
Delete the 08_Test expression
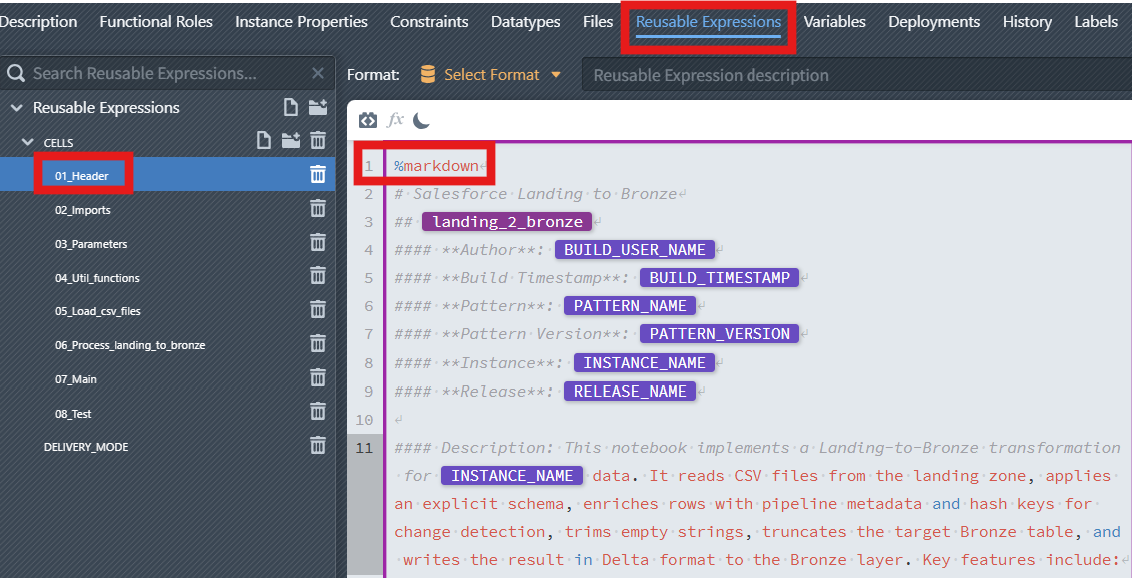pyautogui.click(x=318, y=412)
